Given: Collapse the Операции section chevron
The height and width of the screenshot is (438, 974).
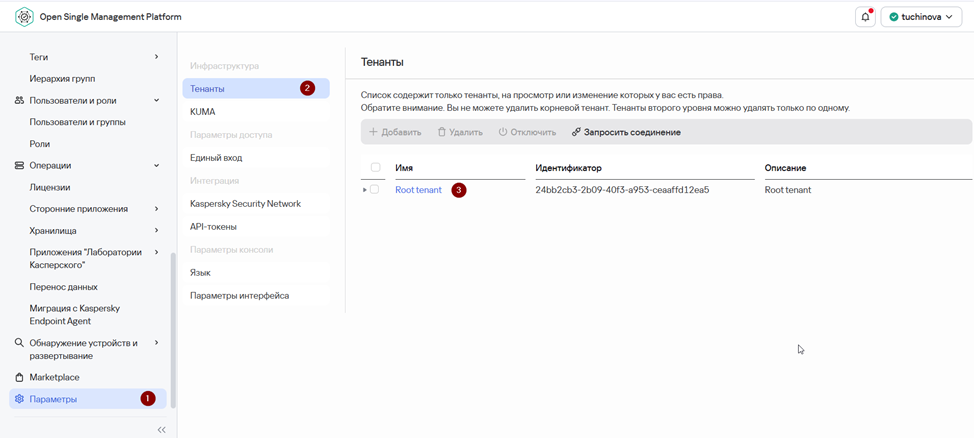Looking at the screenshot, I should (157, 165).
